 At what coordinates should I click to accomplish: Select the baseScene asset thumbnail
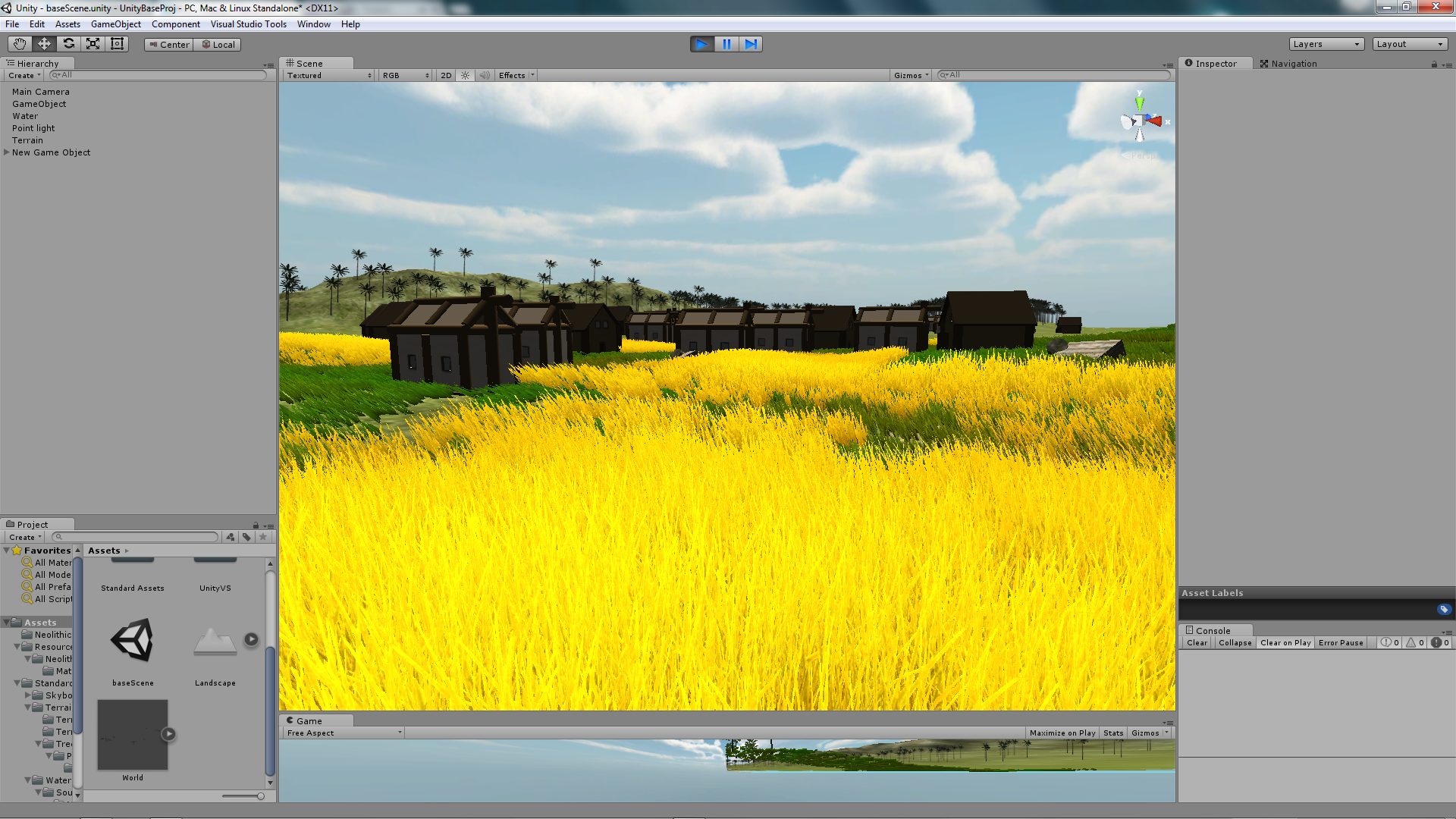133,640
